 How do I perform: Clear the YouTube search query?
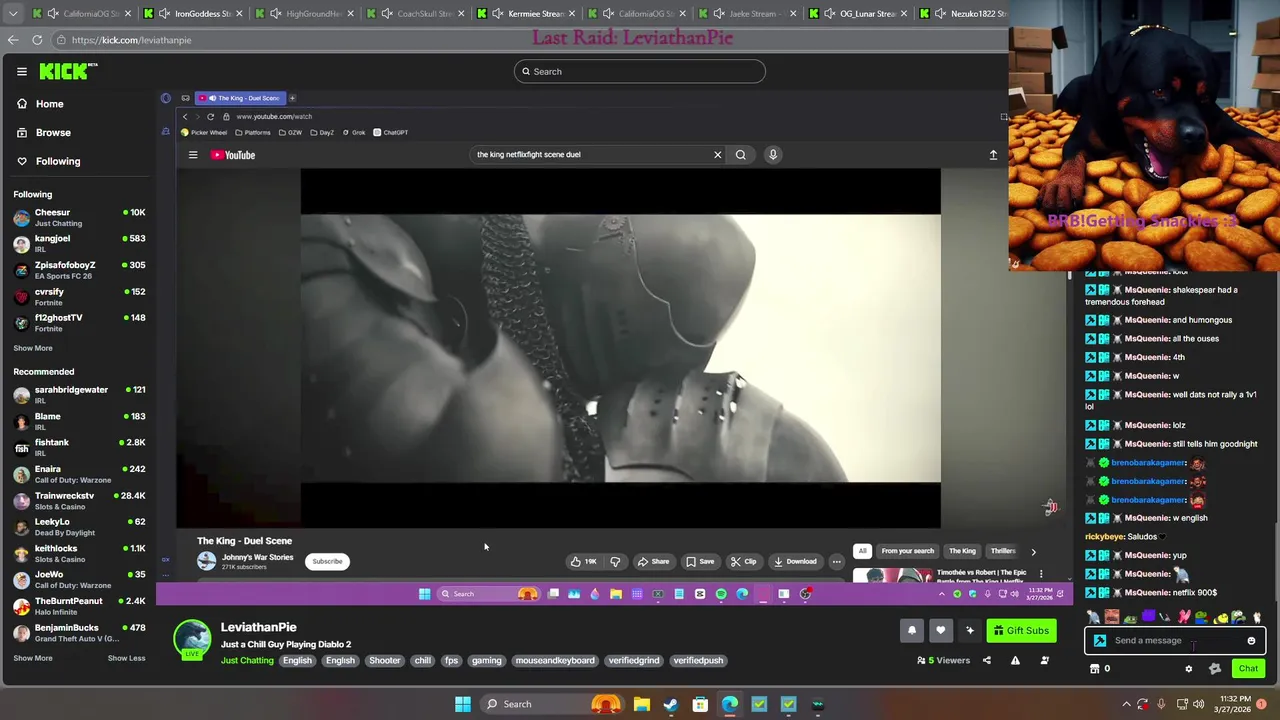coord(717,155)
